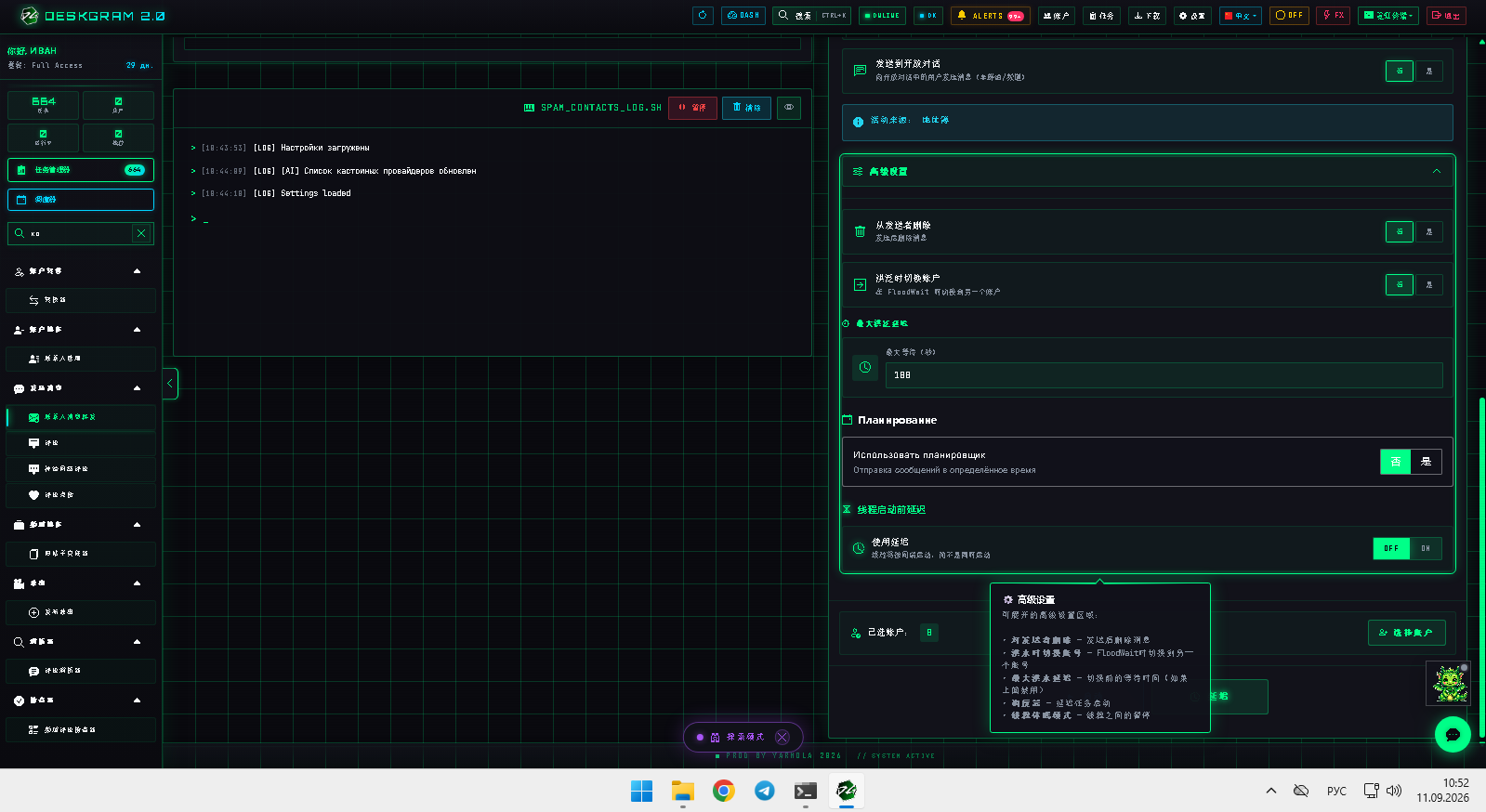
Task: Open settings via the top bar gear icon
Action: coord(1191,16)
